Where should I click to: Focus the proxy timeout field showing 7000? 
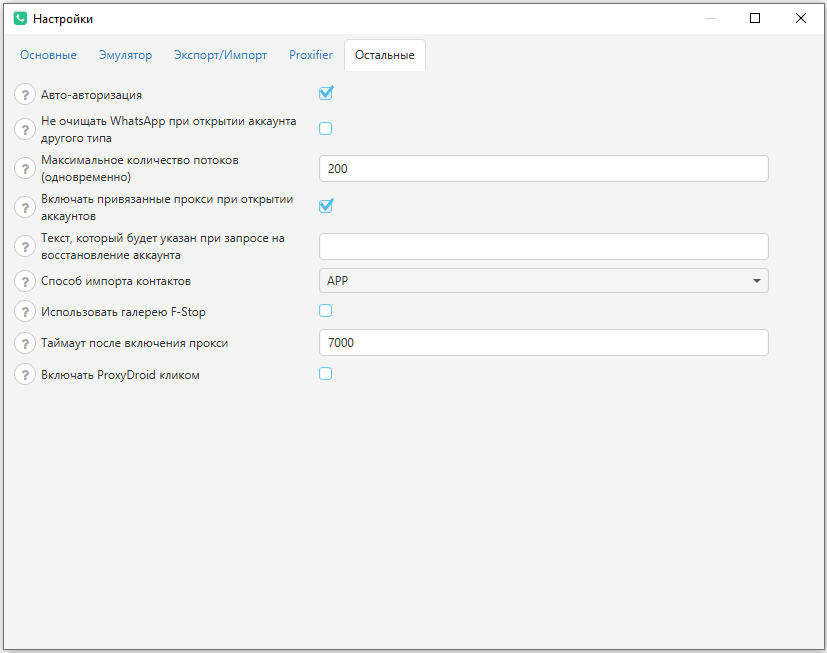pyautogui.click(x=544, y=343)
